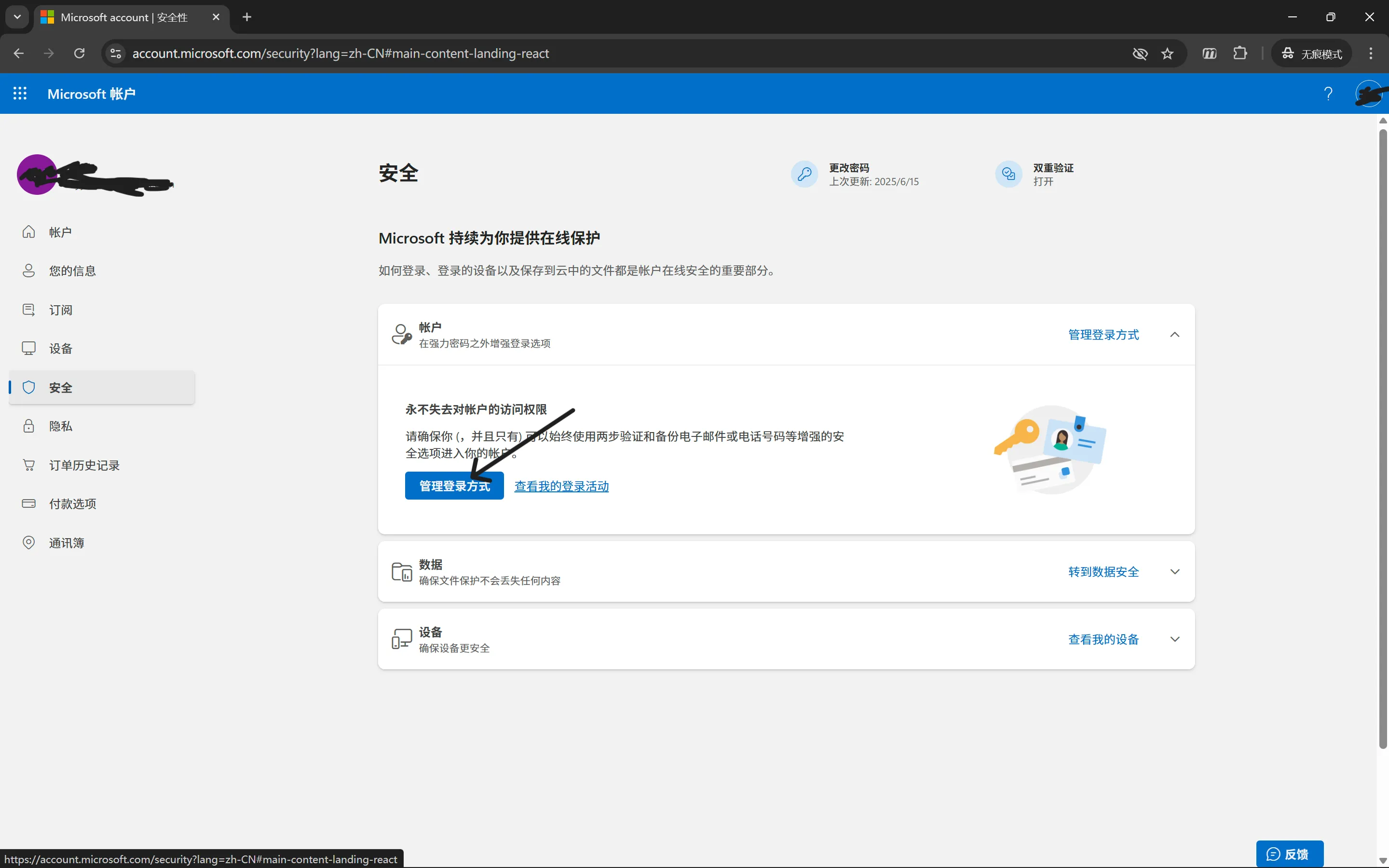The width and height of the screenshot is (1389, 868).
Task: Open the Microsoft app launcher grid
Action: pos(20,94)
